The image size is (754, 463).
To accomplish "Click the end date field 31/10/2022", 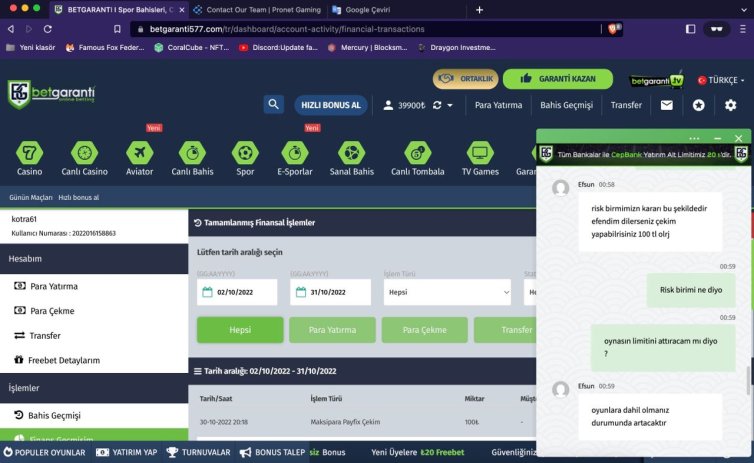I will pos(330,292).
